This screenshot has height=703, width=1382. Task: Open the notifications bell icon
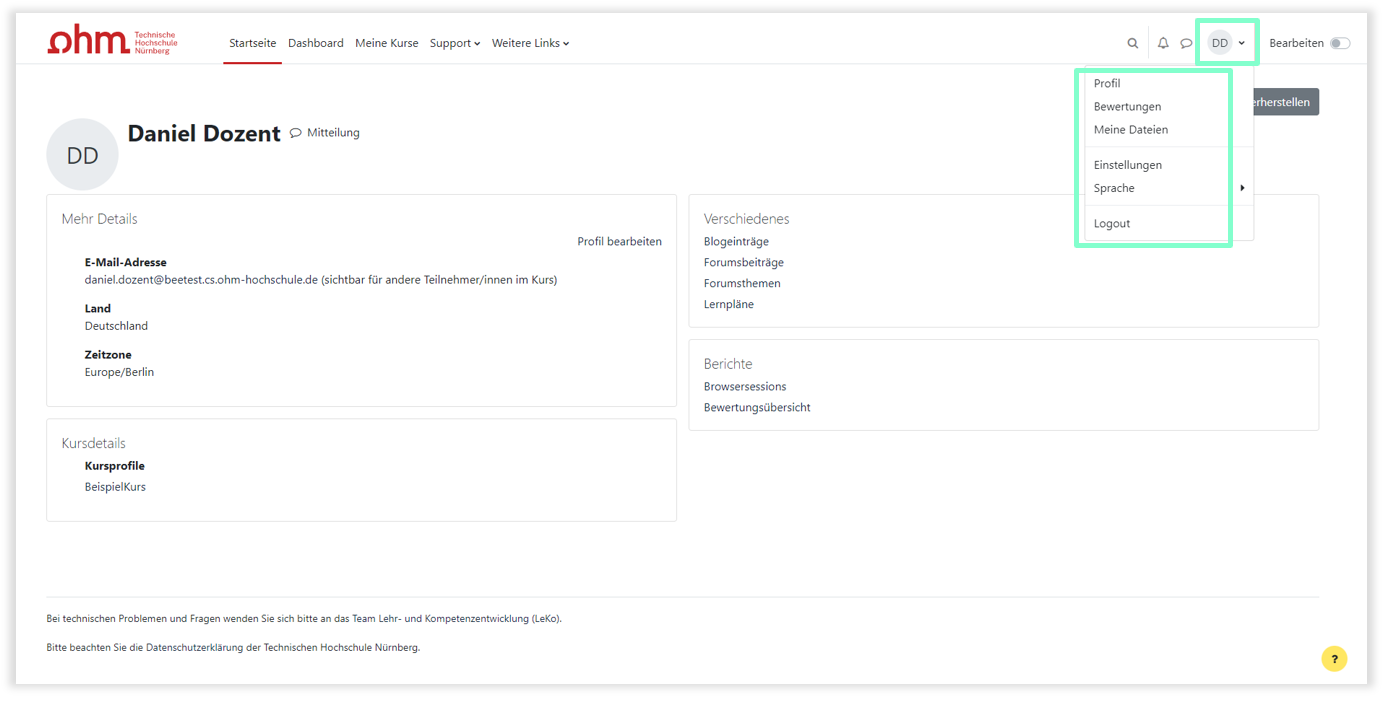pyautogui.click(x=1163, y=44)
